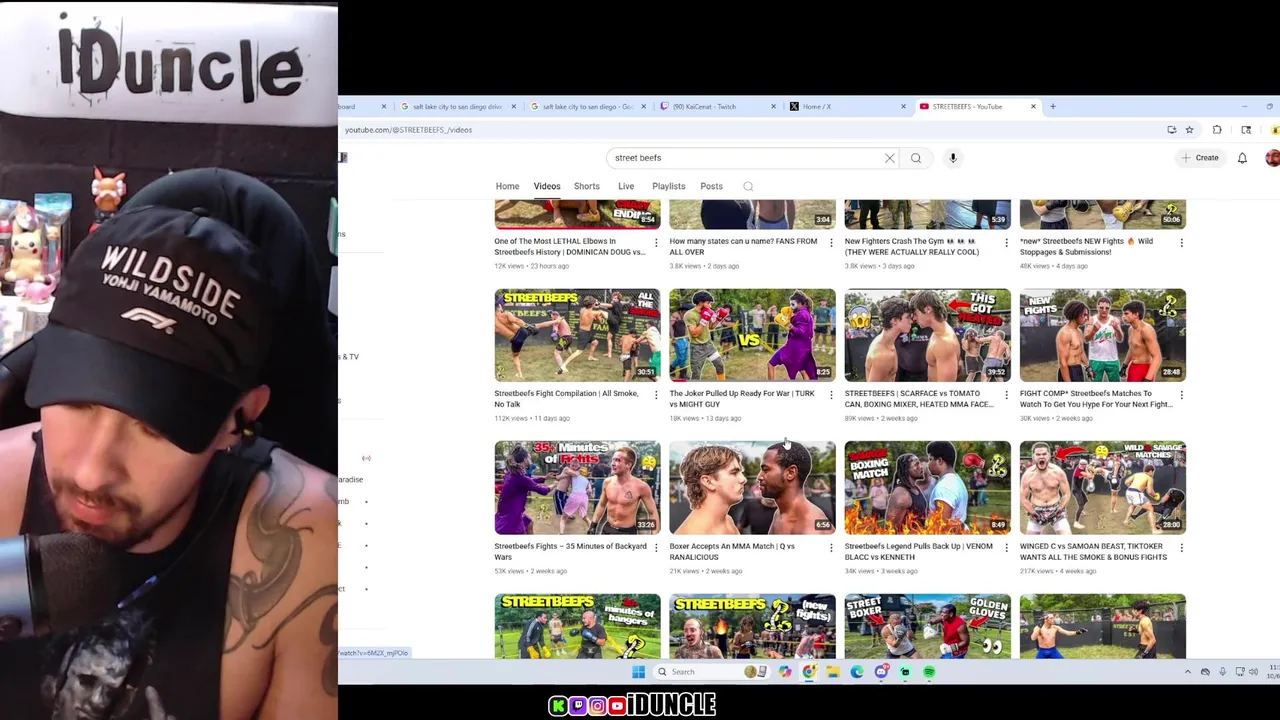Close the KaiCenat Twitch browser tab
This screenshot has height=720, width=1280.
[x=773, y=106]
